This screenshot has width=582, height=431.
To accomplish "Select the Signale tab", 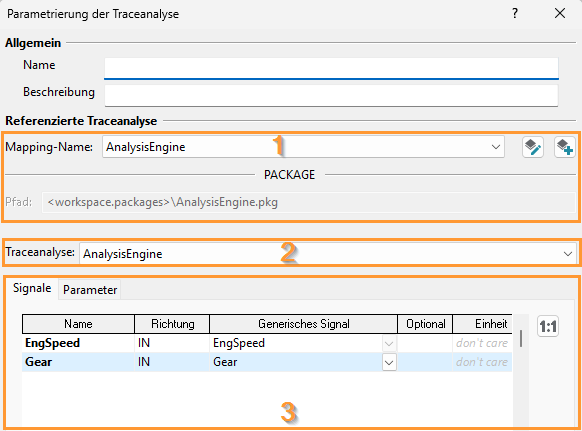I will tap(32, 288).
